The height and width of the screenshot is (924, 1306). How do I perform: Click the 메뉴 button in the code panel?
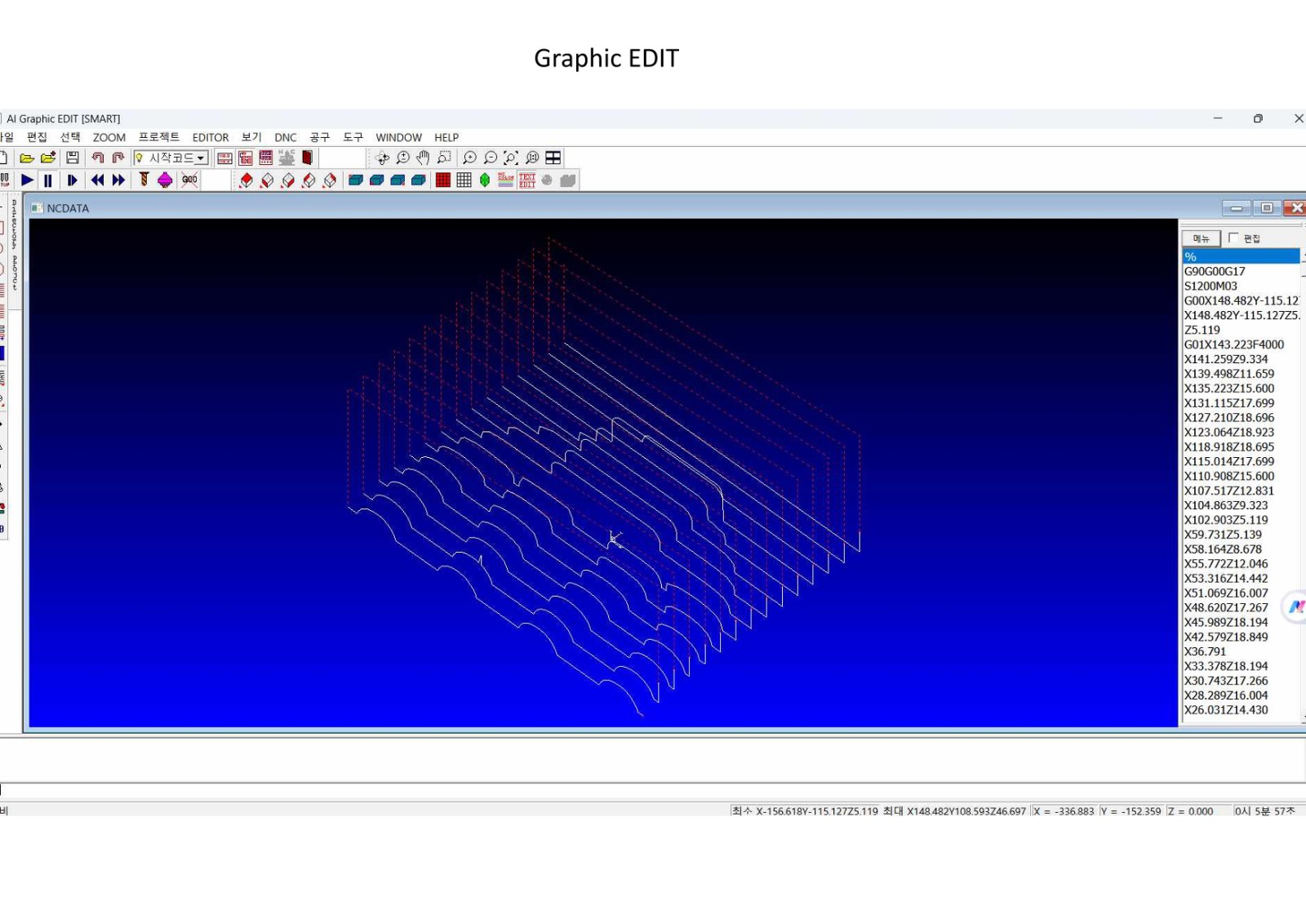[x=1201, y=238]
